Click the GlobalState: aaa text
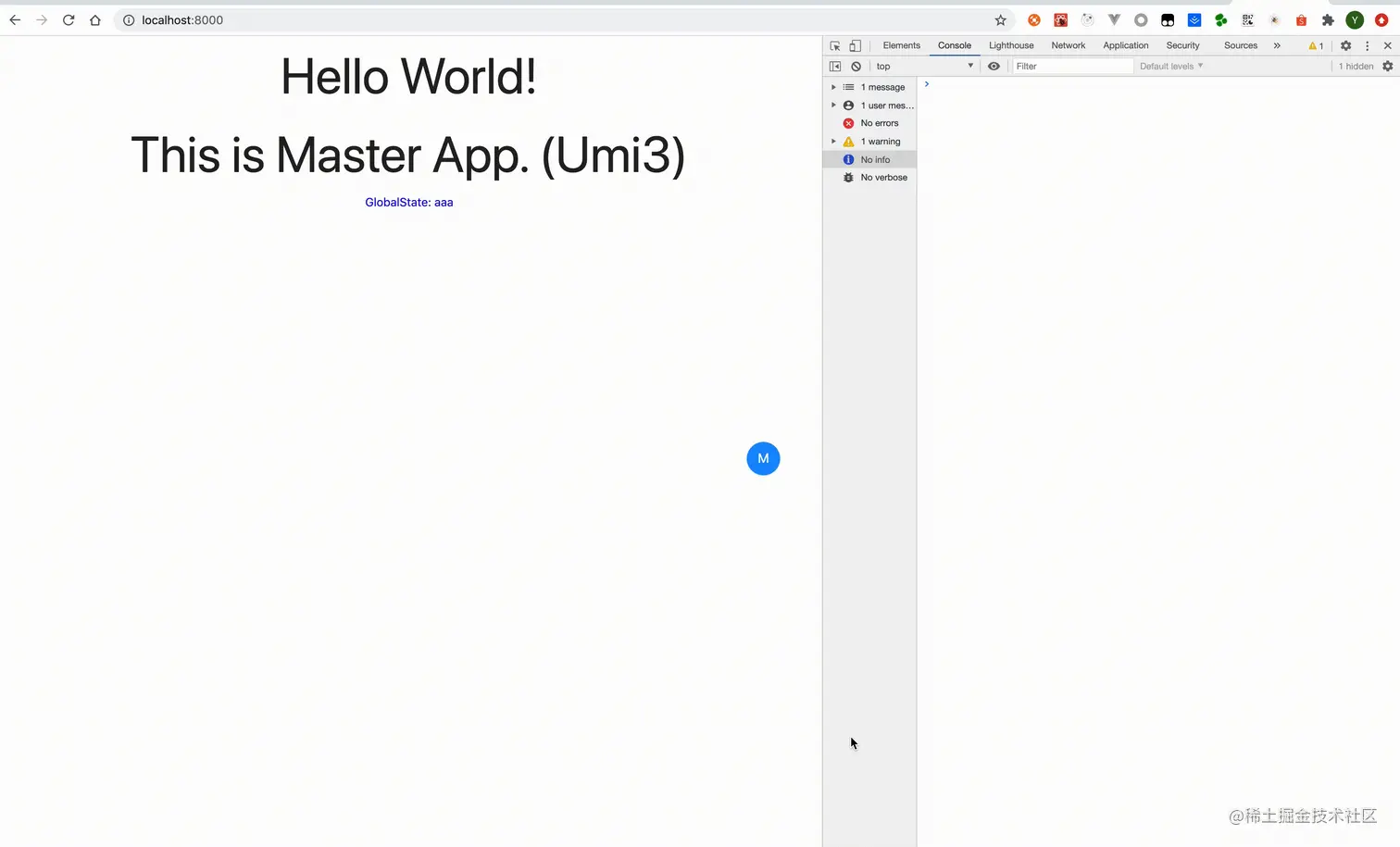The height and width of the screenshot is (847, 1400). click(x=409, y=203)
